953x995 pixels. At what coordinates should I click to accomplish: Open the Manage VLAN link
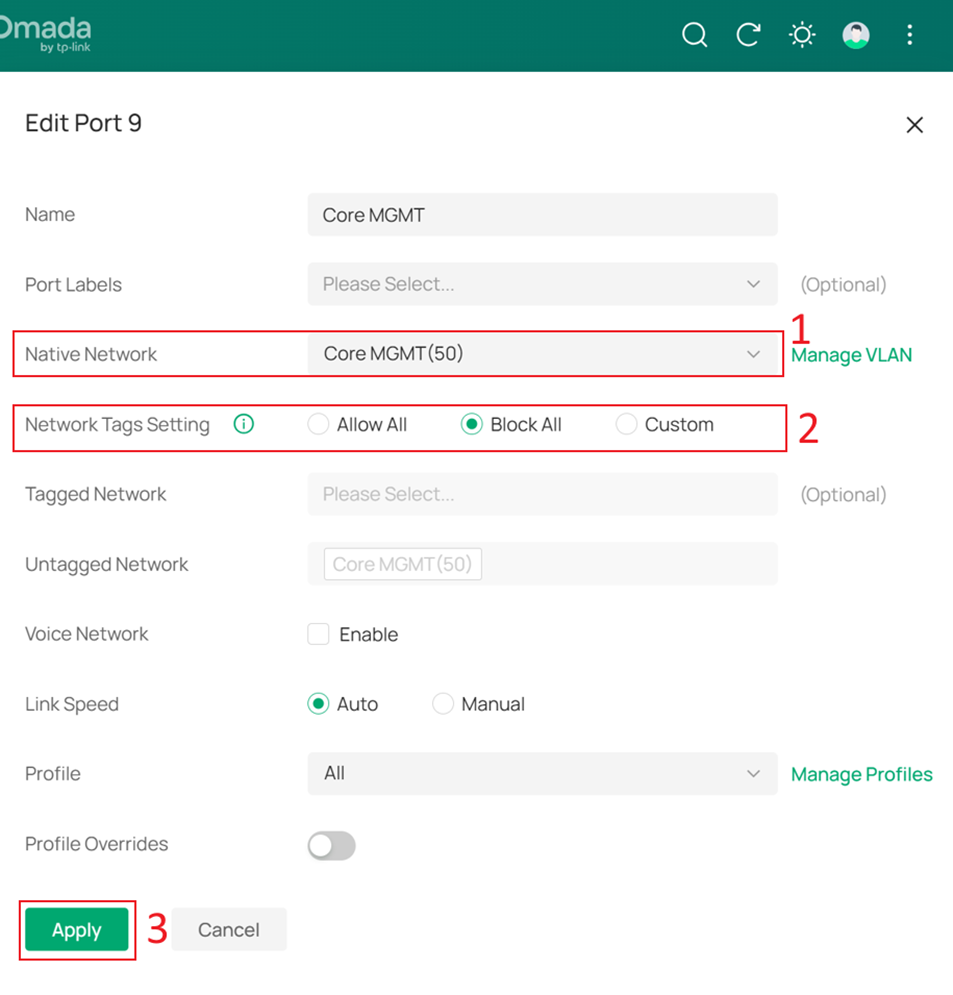click(x=850, y=354)
